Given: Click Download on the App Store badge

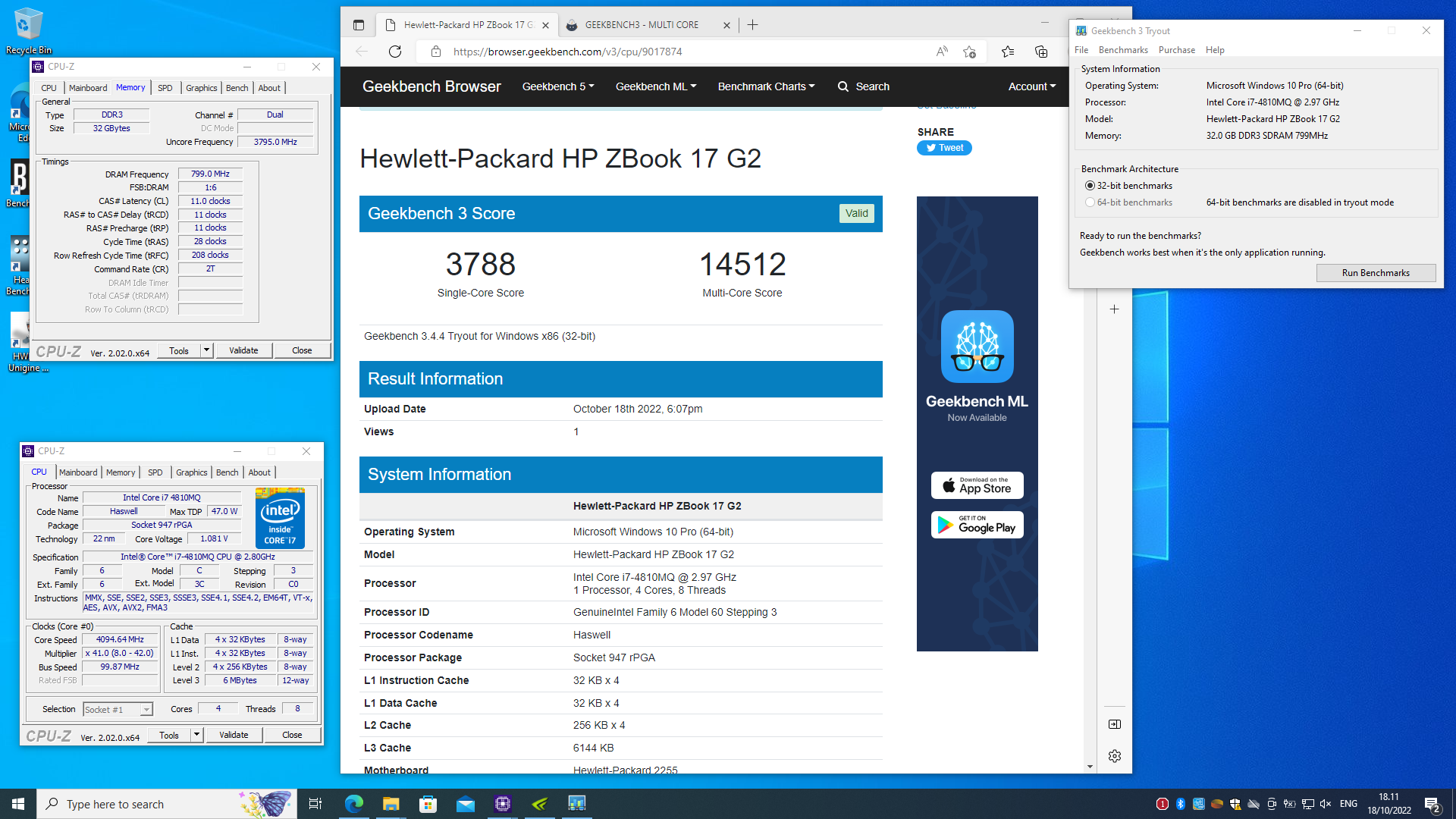Looking at the screenshot, I should click(977, 485).
